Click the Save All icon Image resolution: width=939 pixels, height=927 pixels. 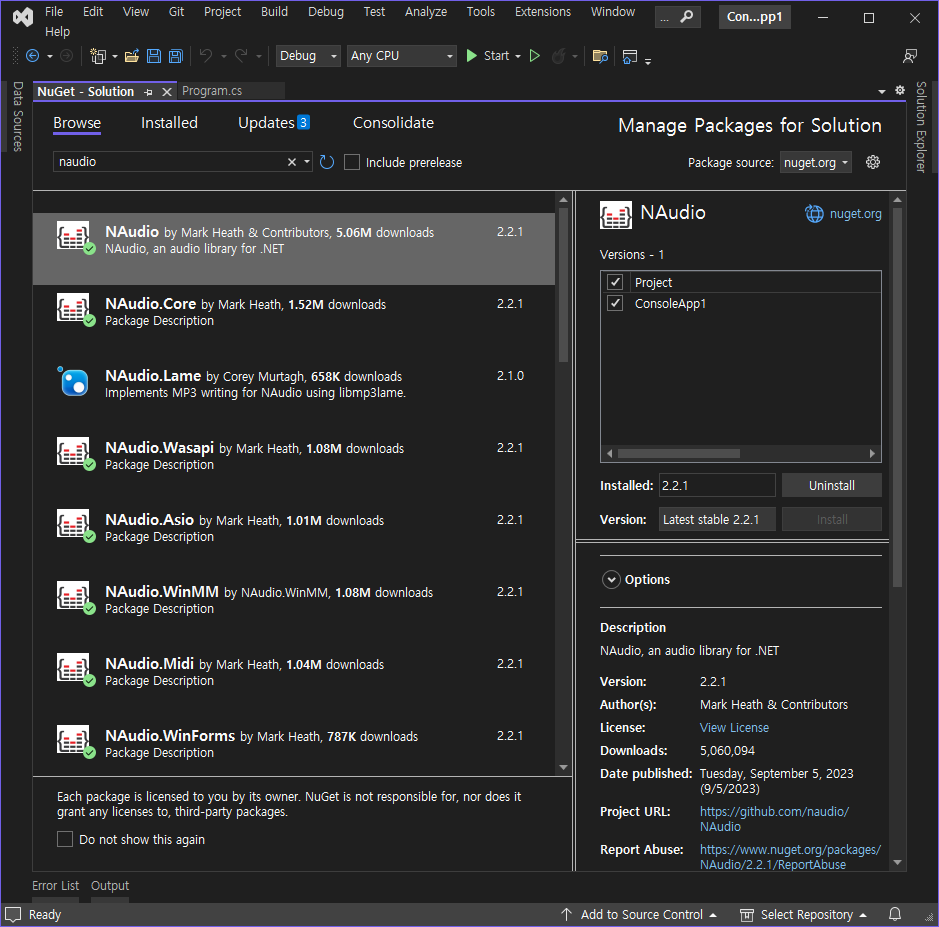[175, 56]
